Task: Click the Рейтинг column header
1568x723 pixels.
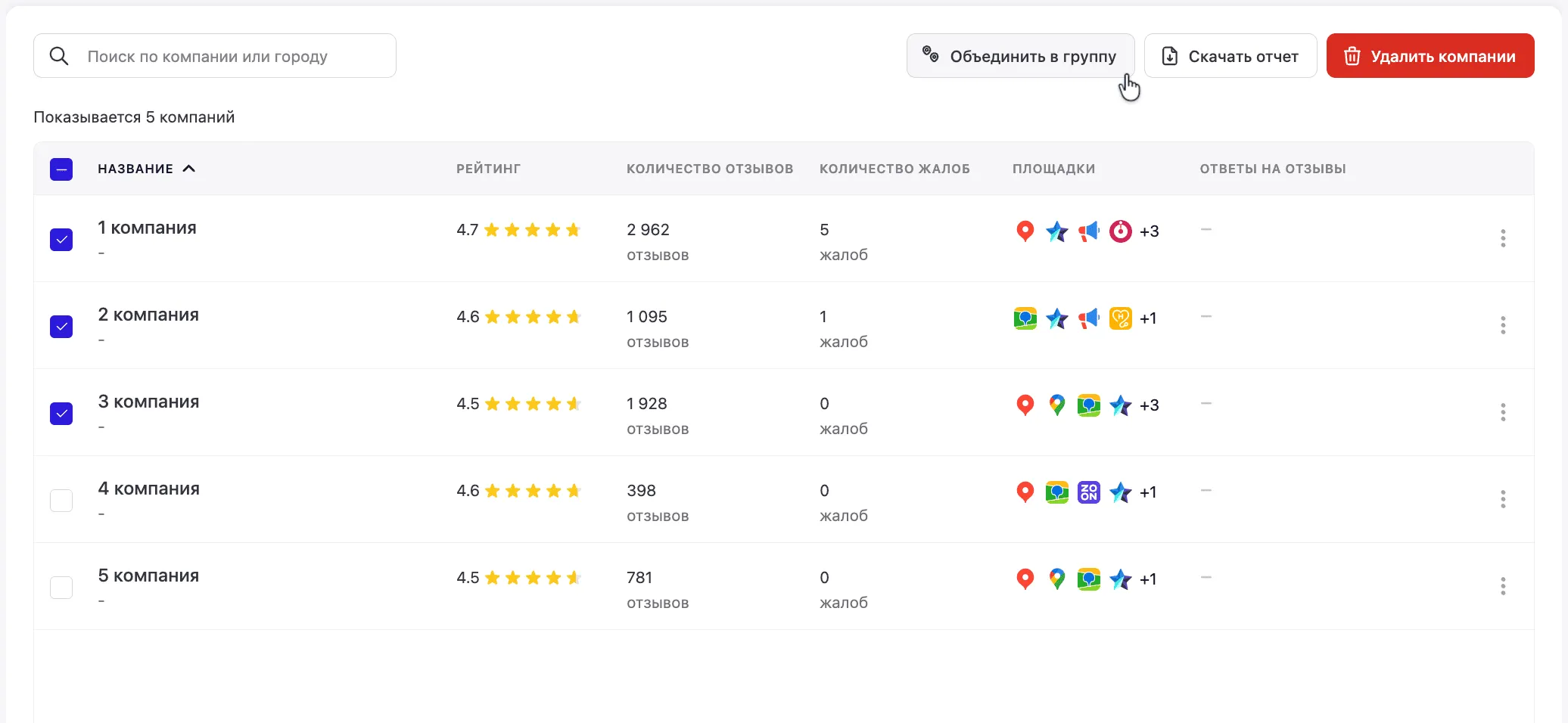Action: tap(488, 169)
